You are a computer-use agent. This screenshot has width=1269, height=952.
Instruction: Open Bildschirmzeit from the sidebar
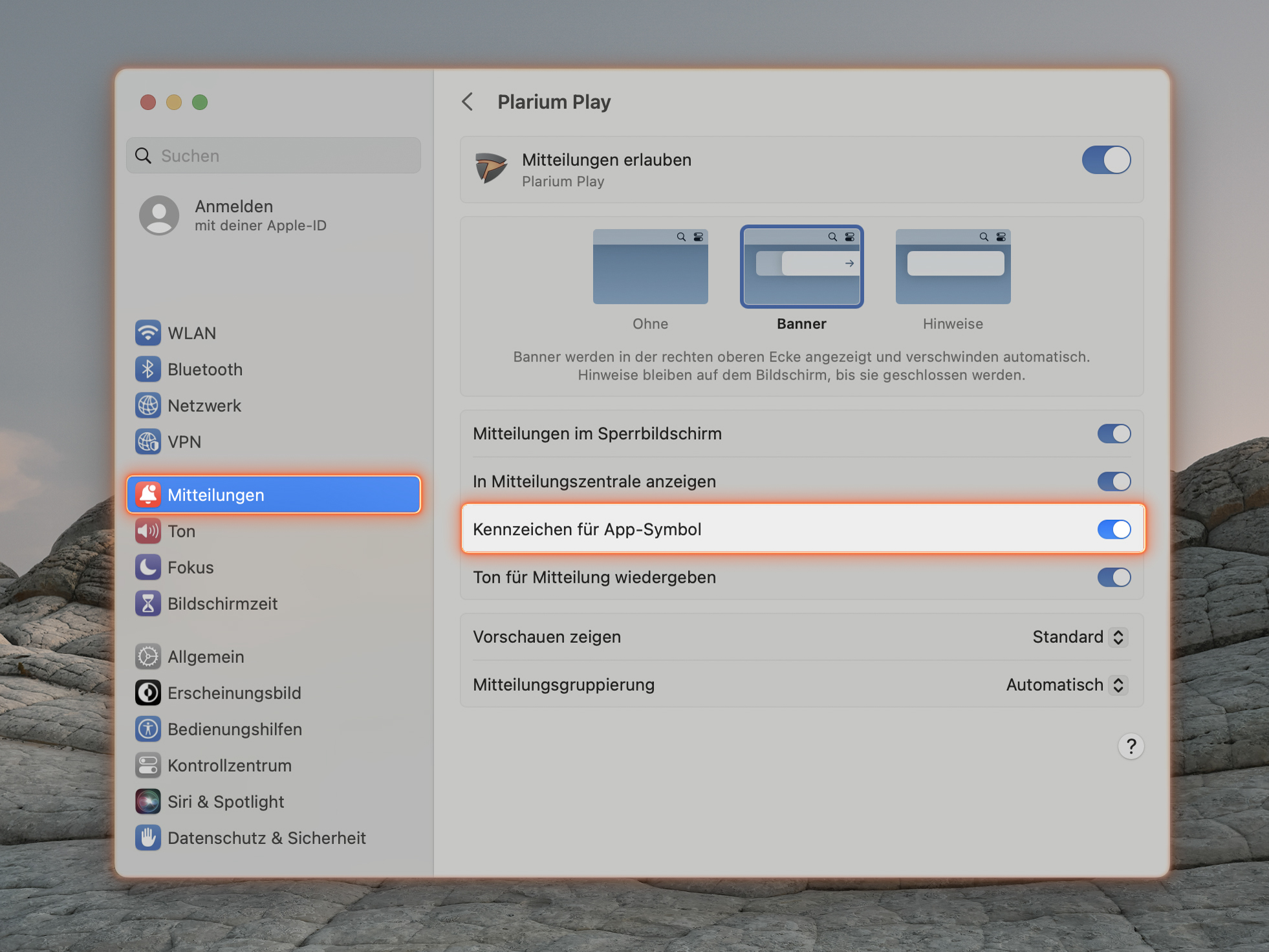274,603
